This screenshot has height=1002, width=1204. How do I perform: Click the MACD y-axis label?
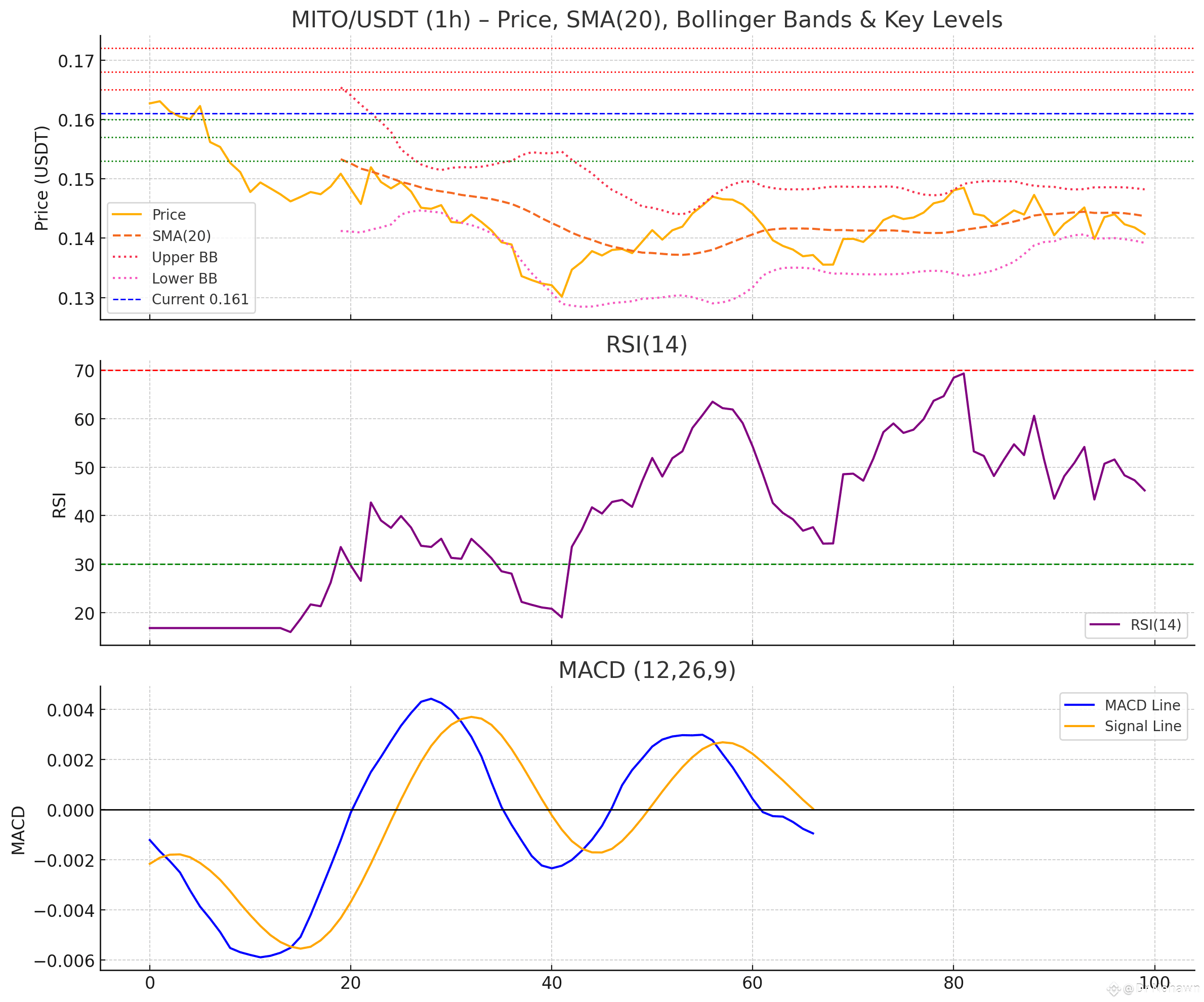18,830
